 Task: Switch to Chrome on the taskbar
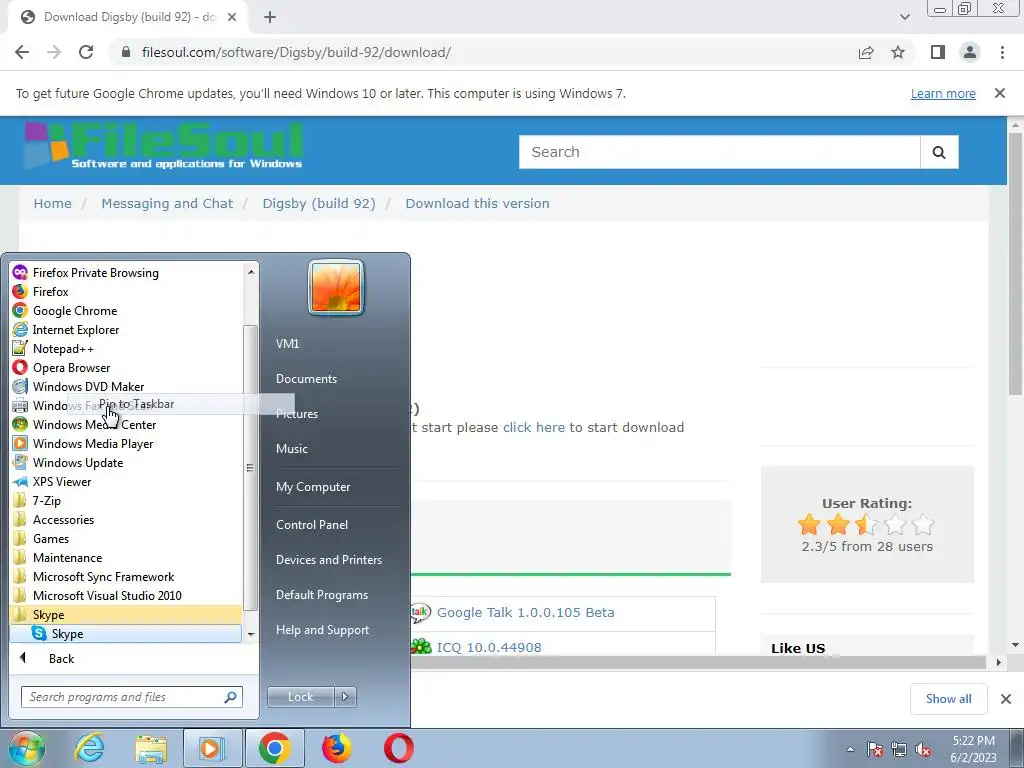coord(274,748)
